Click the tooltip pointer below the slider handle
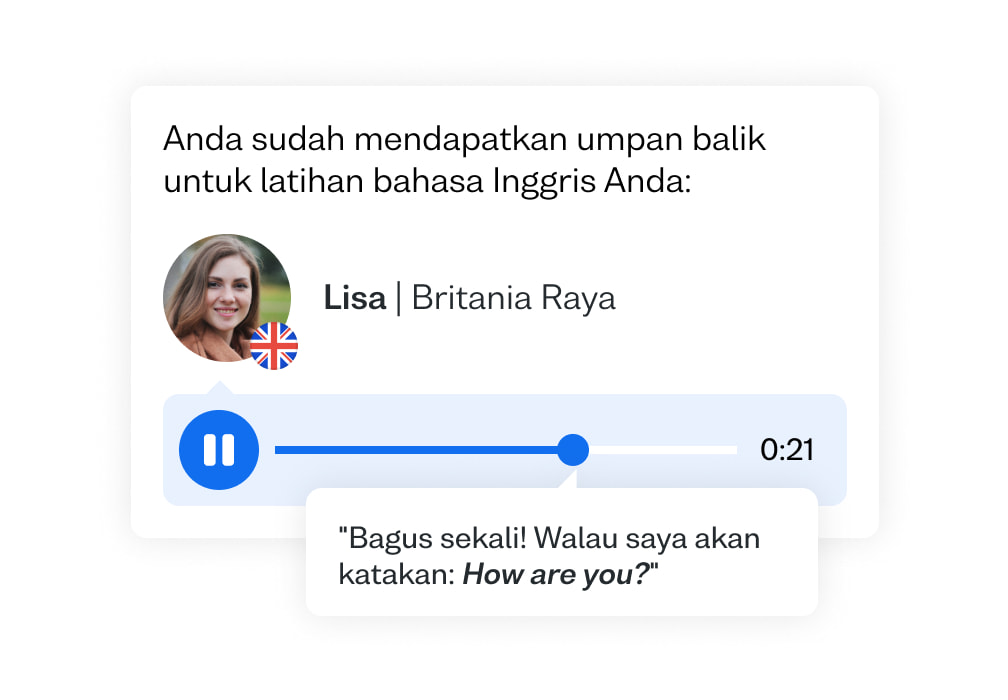 [x=568, y=480]
